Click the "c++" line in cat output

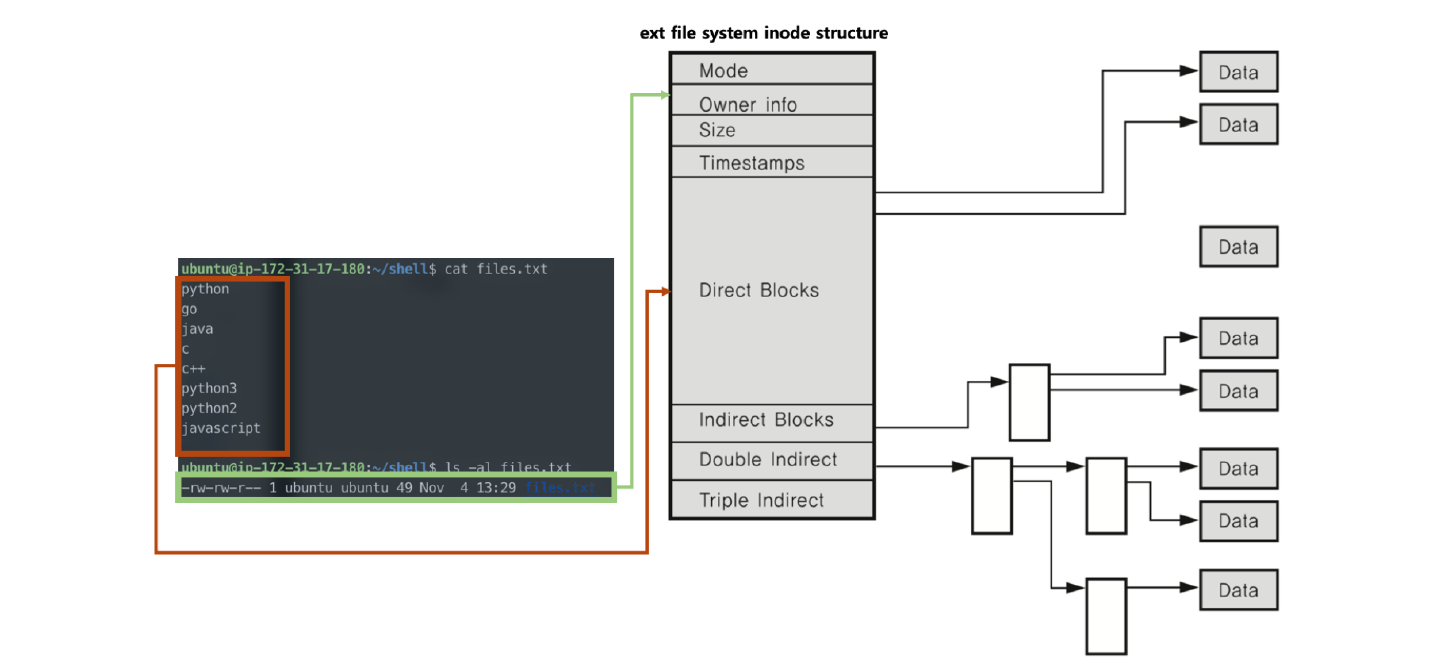[193, 368]
